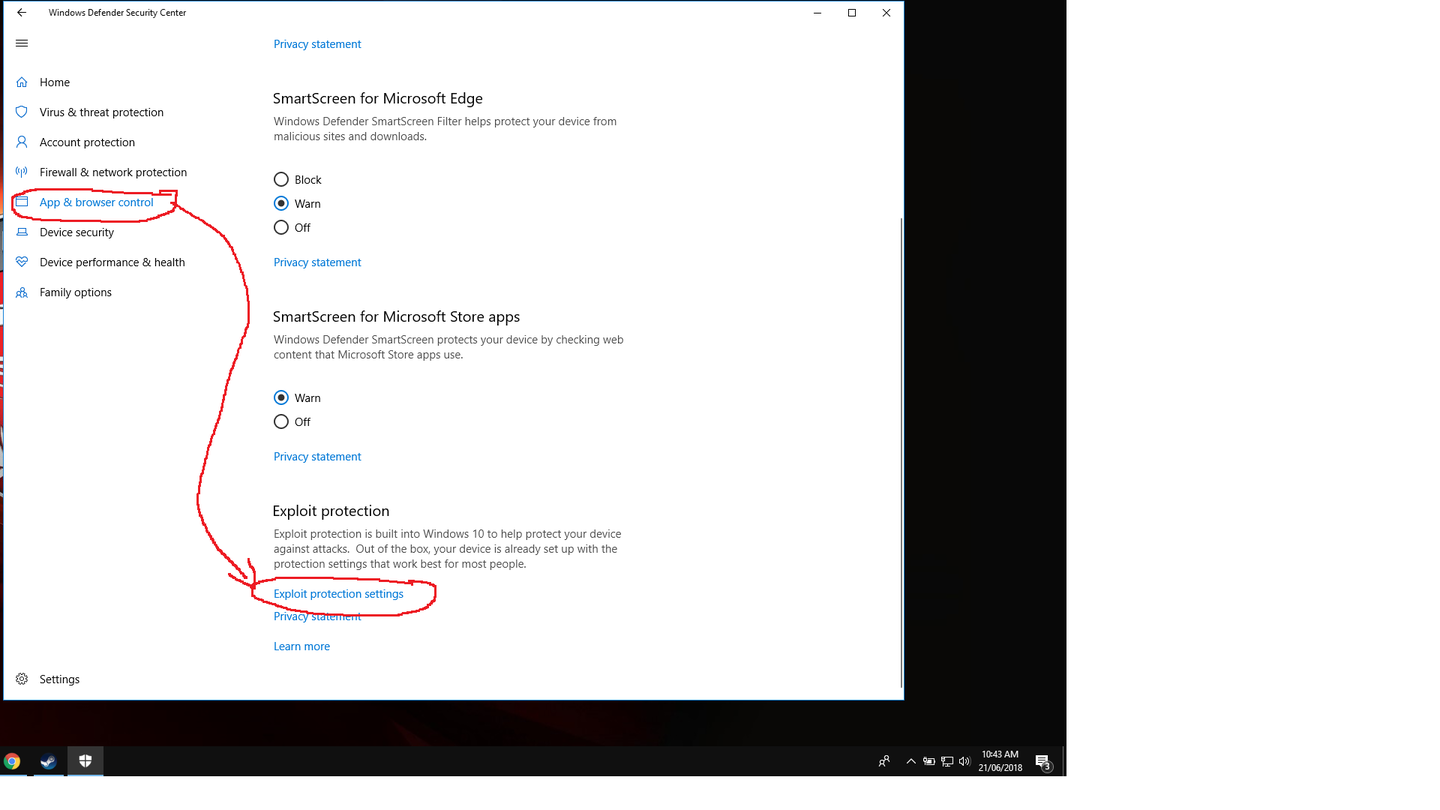Click the back arrow in the title bar
The height and width of the screenshot is (810, 1440).
click(21, 13)
